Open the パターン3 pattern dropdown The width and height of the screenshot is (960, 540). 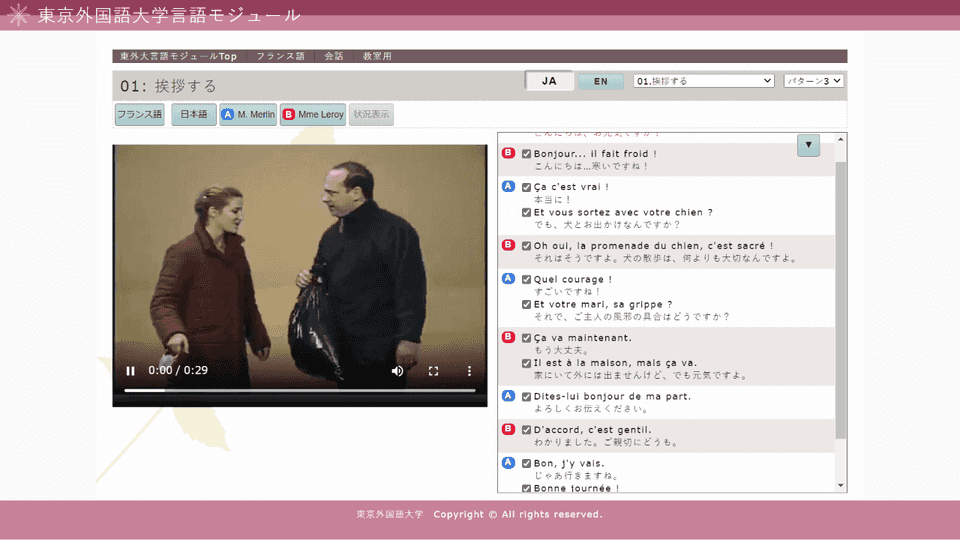coord(813,81)
